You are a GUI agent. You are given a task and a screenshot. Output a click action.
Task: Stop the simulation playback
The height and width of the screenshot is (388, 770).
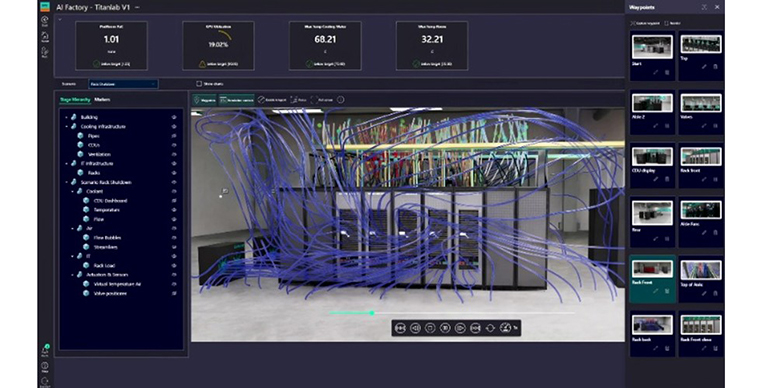pos(430,328)
